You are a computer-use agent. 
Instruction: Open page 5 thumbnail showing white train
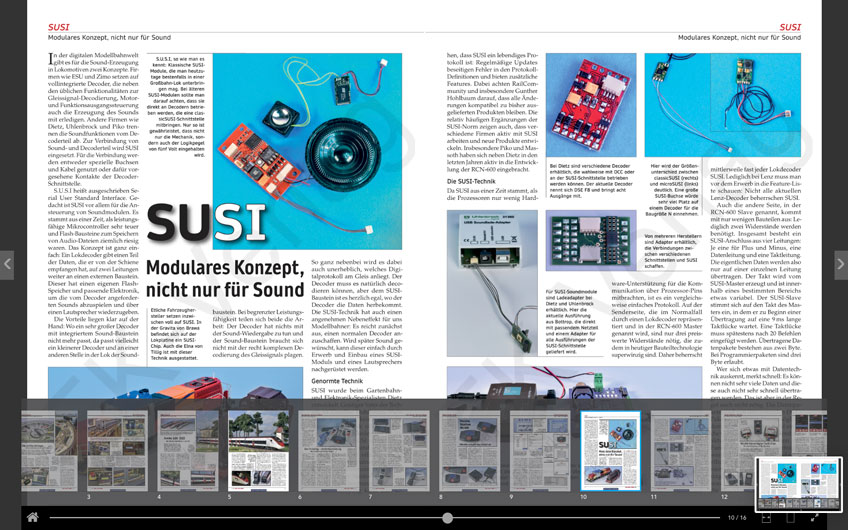tap(259, 450)
